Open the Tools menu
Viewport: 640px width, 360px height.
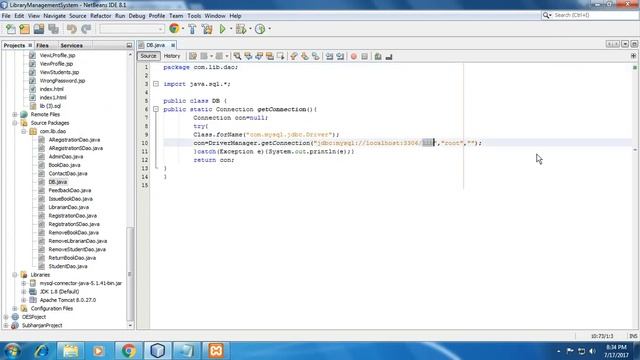point(194,16)
